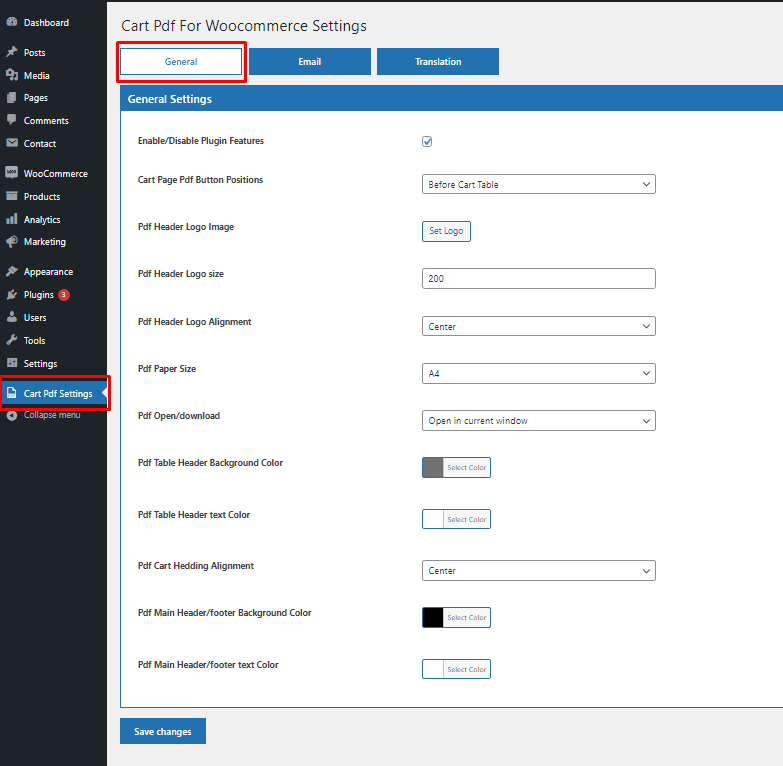Open the Marketing menu link

click(x=44, y=242)
